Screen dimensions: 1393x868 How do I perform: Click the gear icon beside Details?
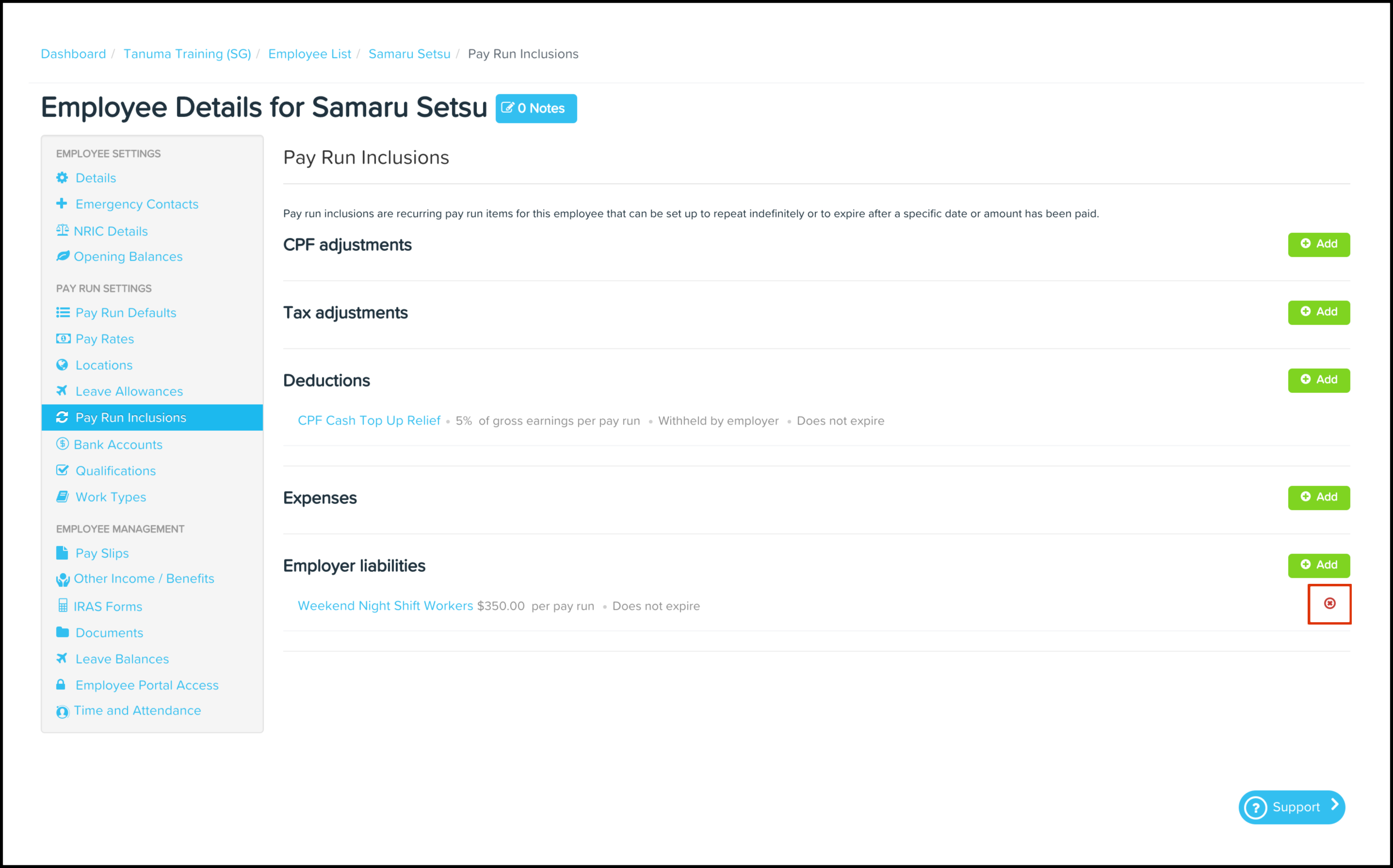62,178
